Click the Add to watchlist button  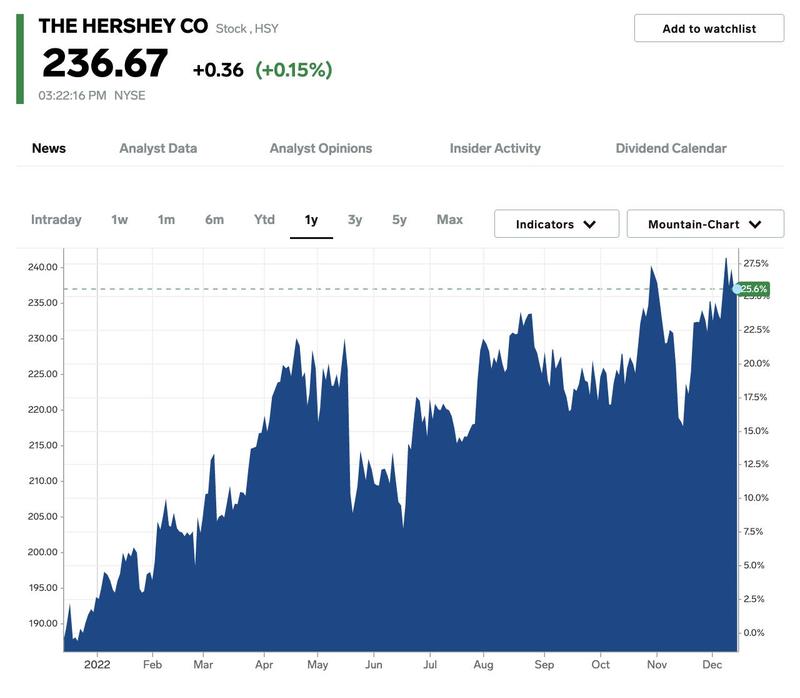tap(709, 29)
